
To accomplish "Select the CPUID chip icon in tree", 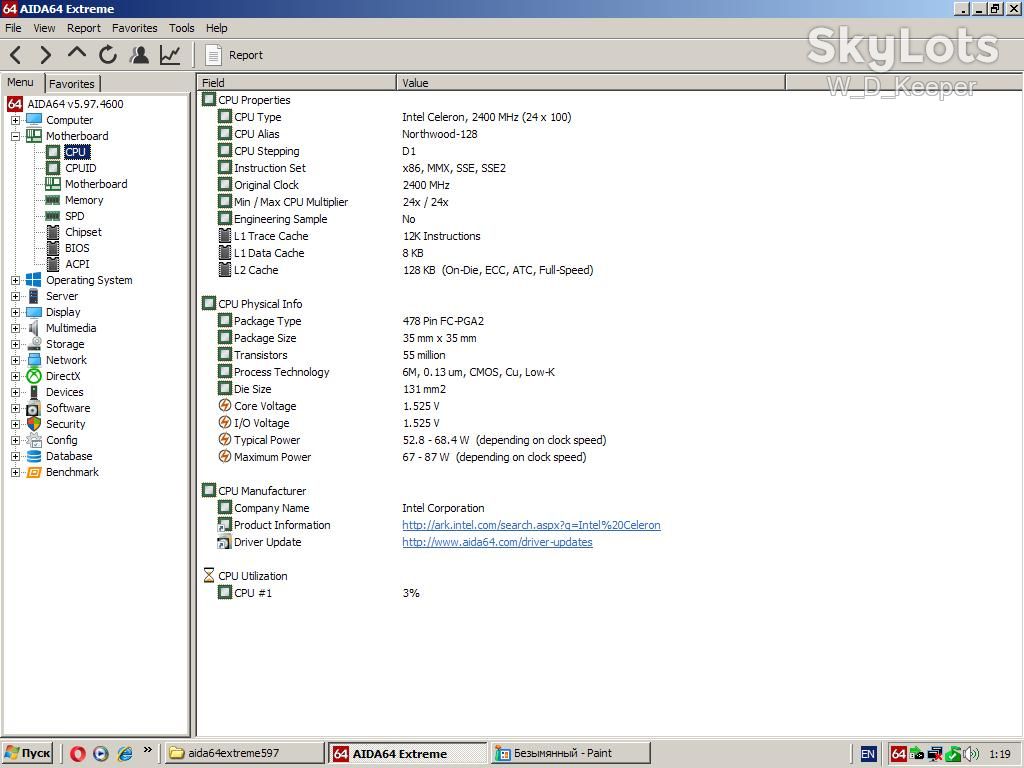I will click(53, 168).
